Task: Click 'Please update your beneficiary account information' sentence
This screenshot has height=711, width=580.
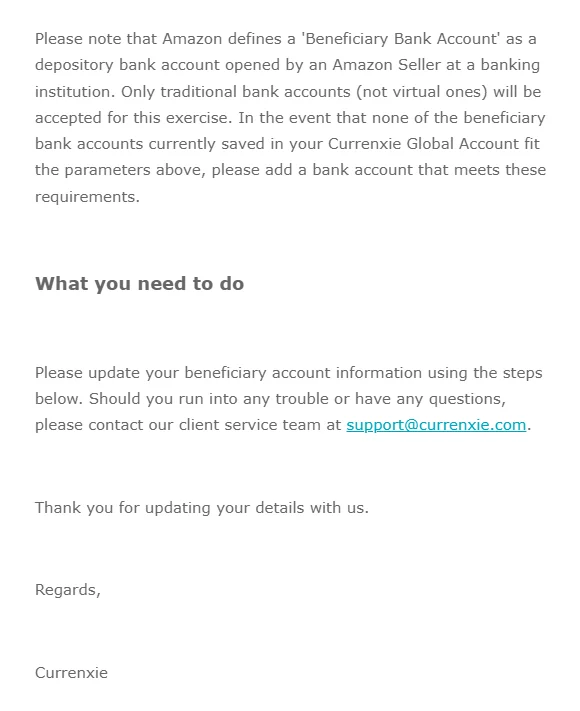Action: (229, 373)
